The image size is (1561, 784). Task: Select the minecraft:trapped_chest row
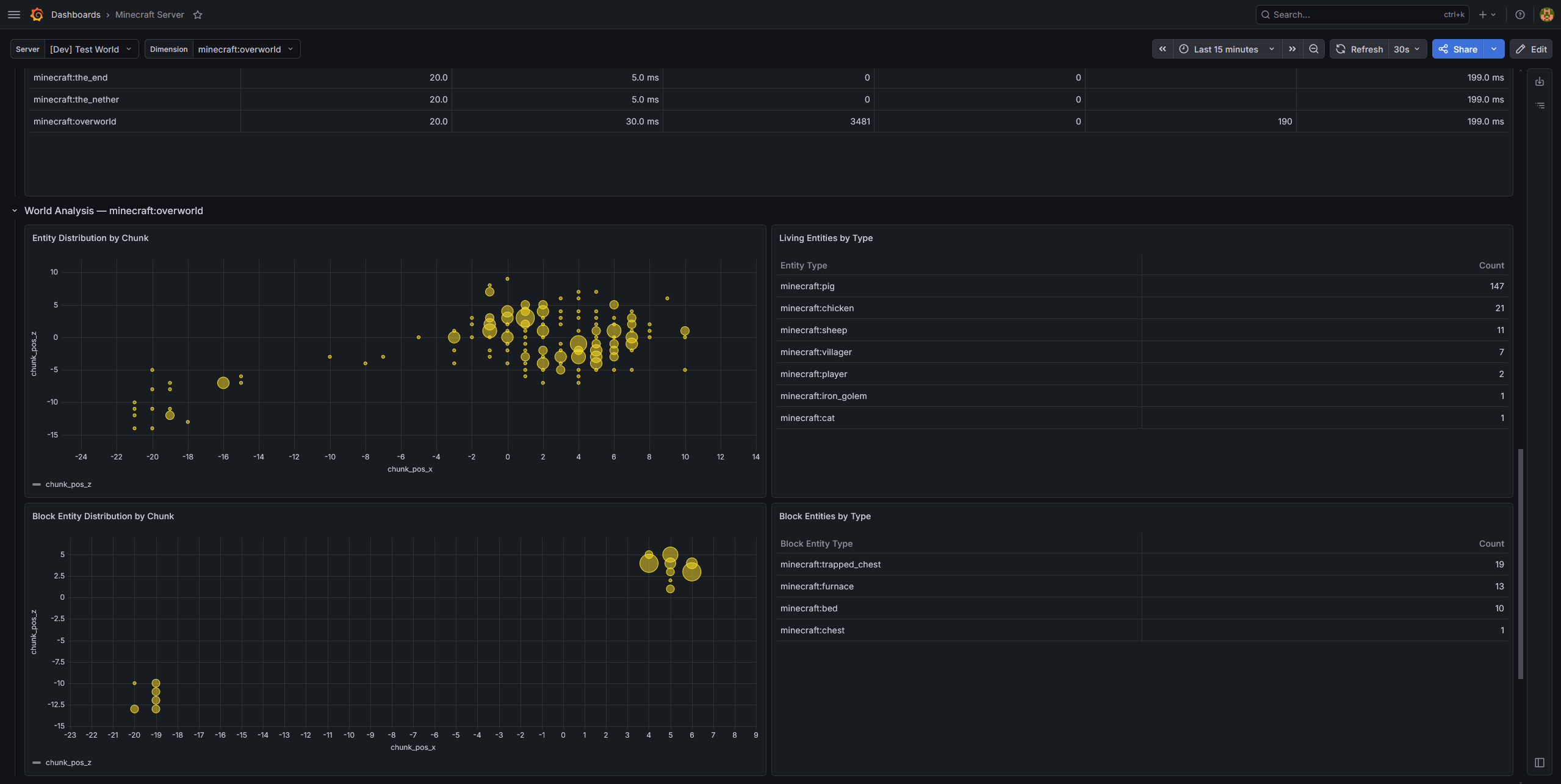pyautogui.click(x=1142, y=564)
